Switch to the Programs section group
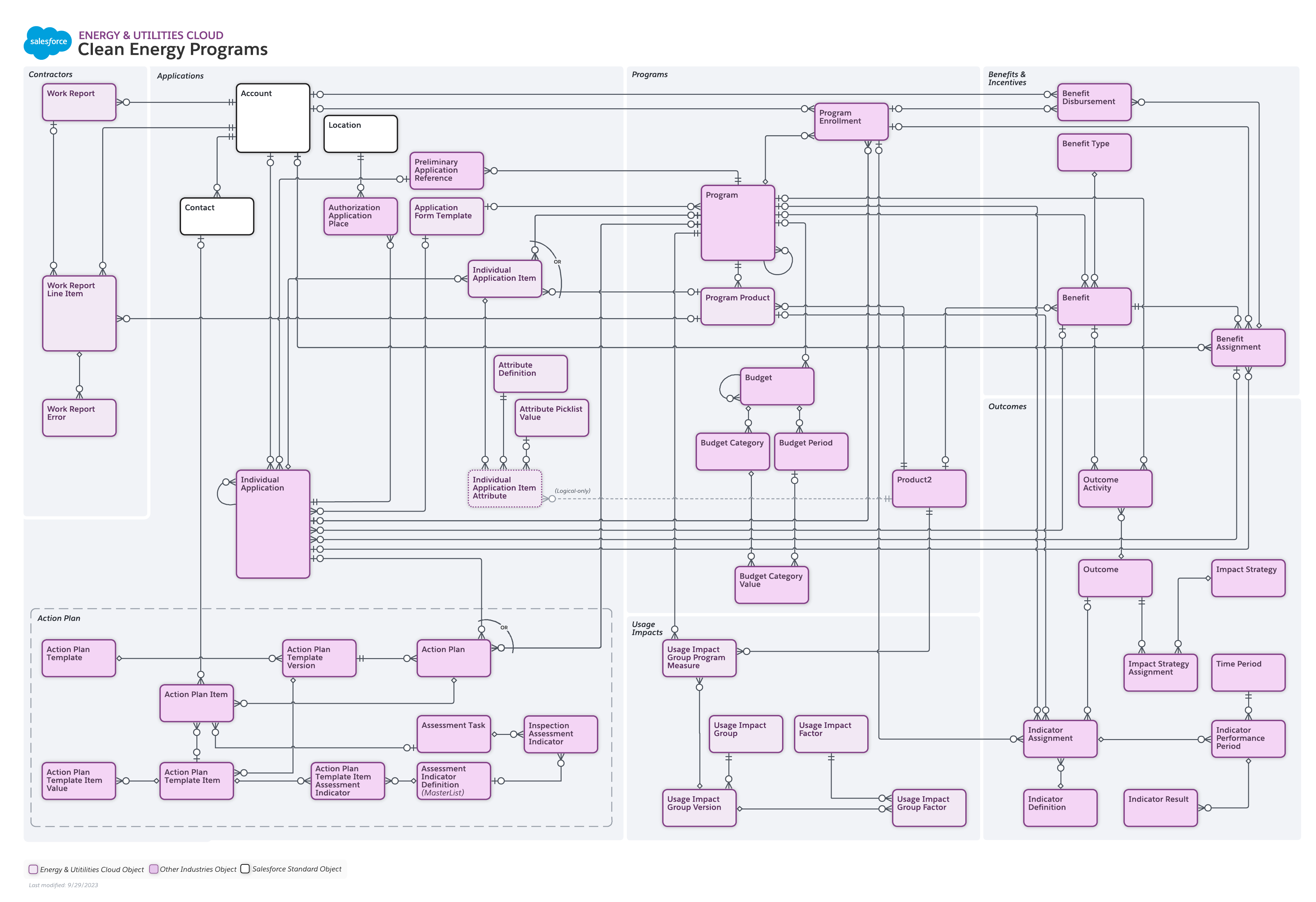 (x=650, y=74)
